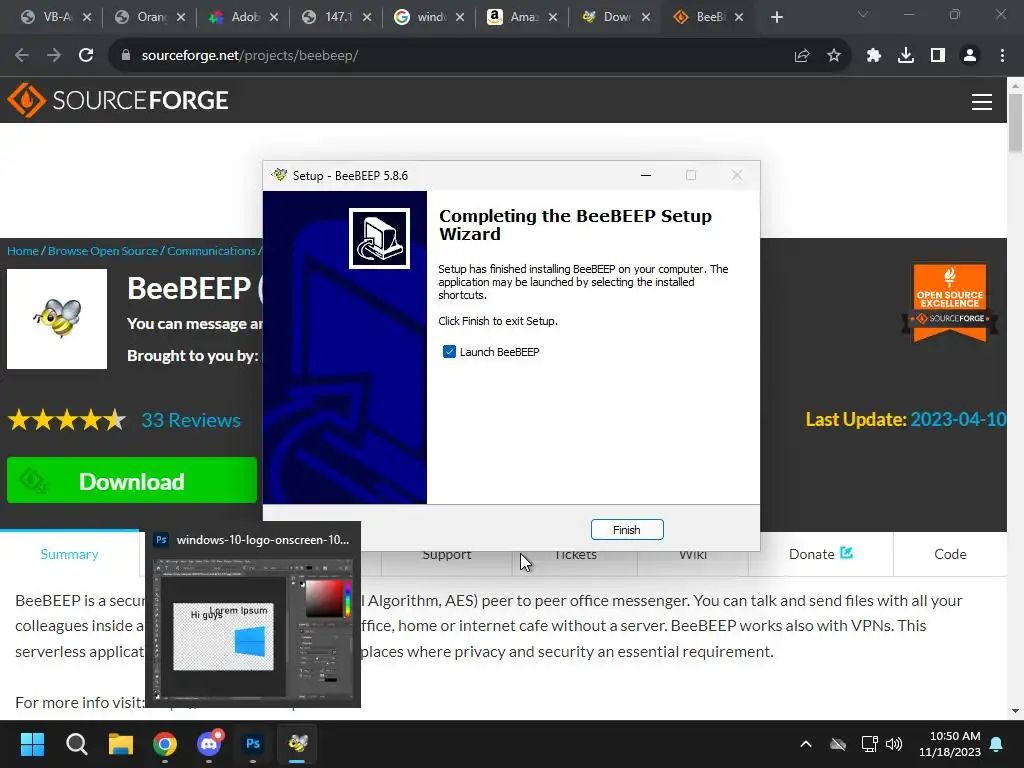
Task: Click the page vertical scrollbar thumb
Action: click(1015, 123)
